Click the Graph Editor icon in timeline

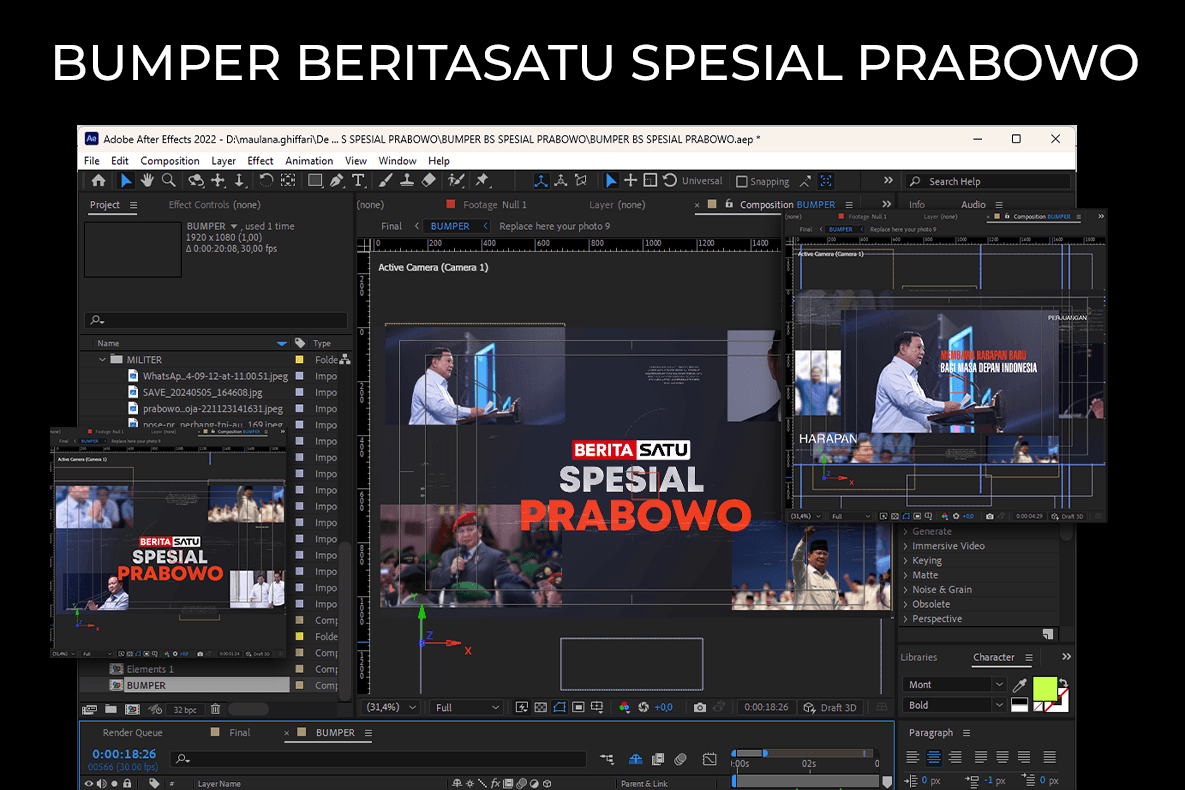click(709, 759)
